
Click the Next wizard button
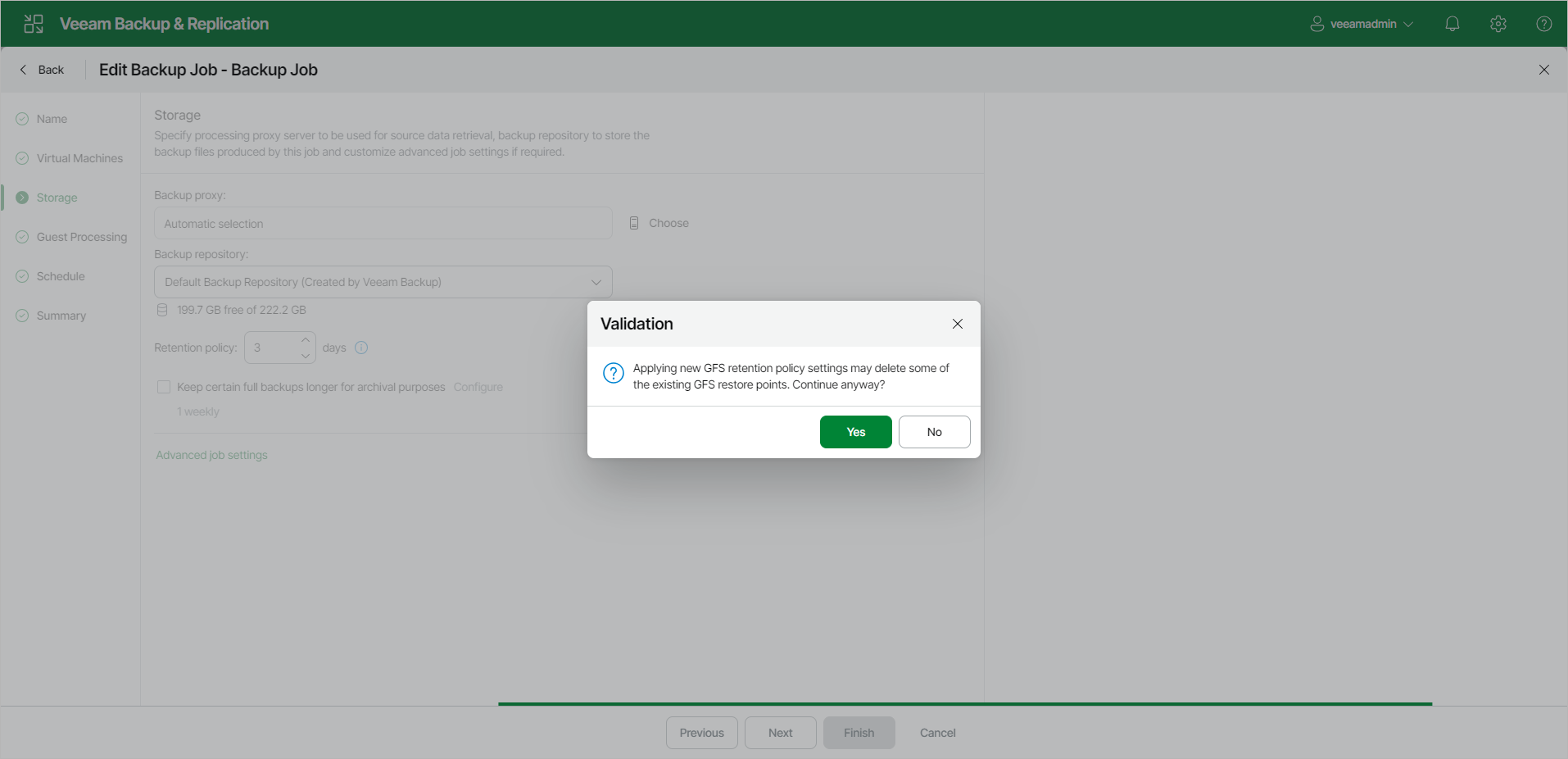pos(781,733)
